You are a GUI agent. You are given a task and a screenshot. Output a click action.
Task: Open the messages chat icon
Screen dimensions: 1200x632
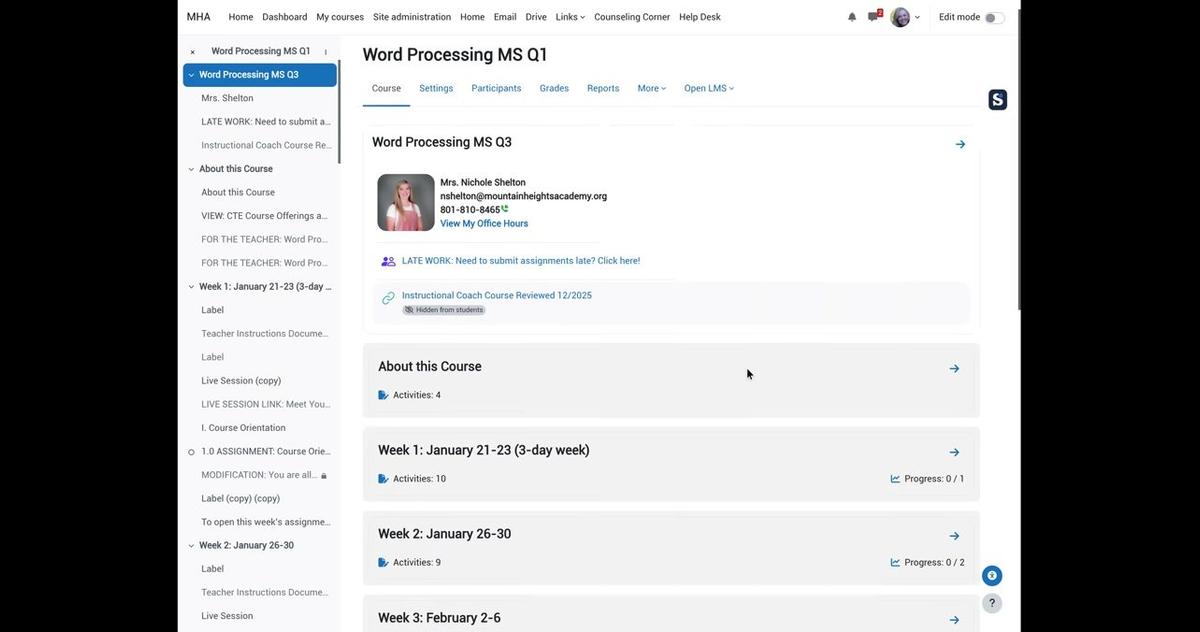tap(873, 17)
